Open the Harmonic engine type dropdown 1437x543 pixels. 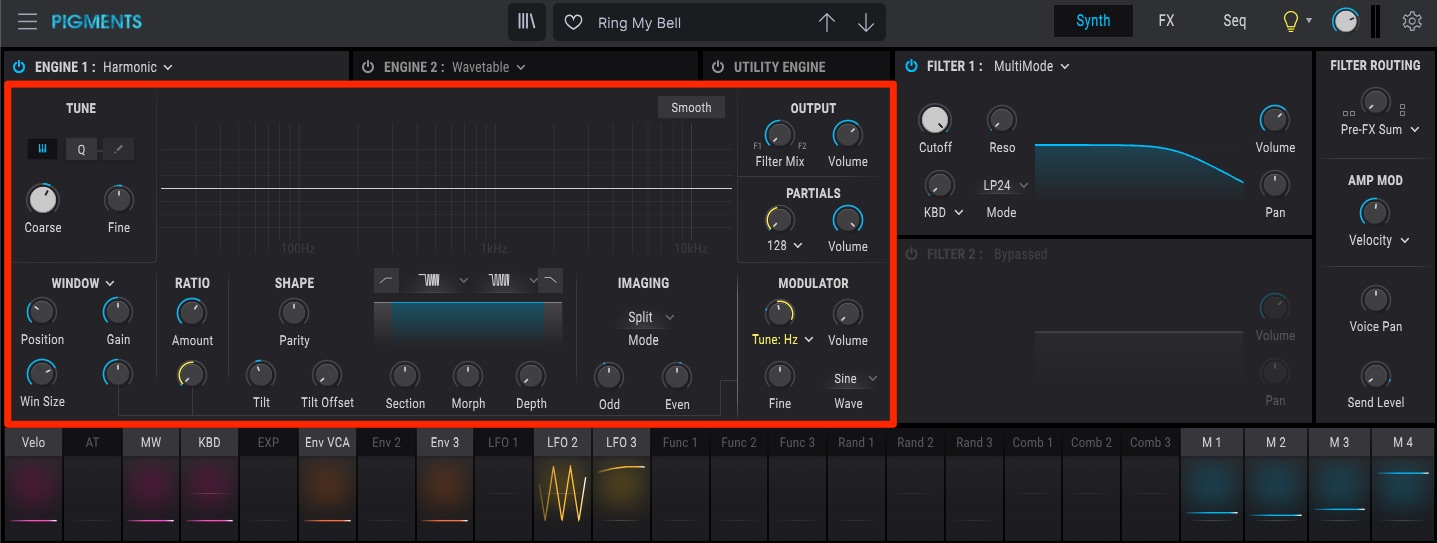[x=138, y=67]
